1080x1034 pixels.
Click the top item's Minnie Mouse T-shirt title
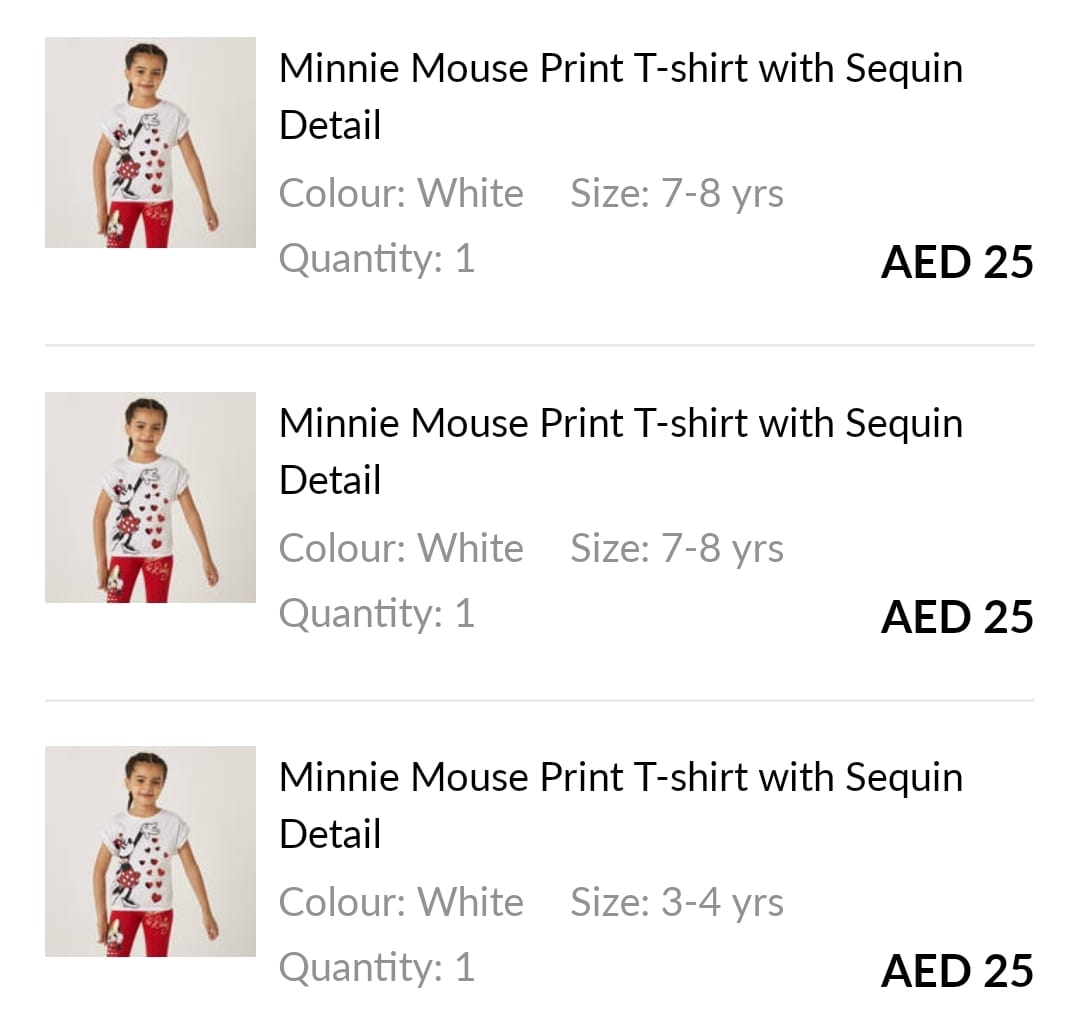coord(620,96)
